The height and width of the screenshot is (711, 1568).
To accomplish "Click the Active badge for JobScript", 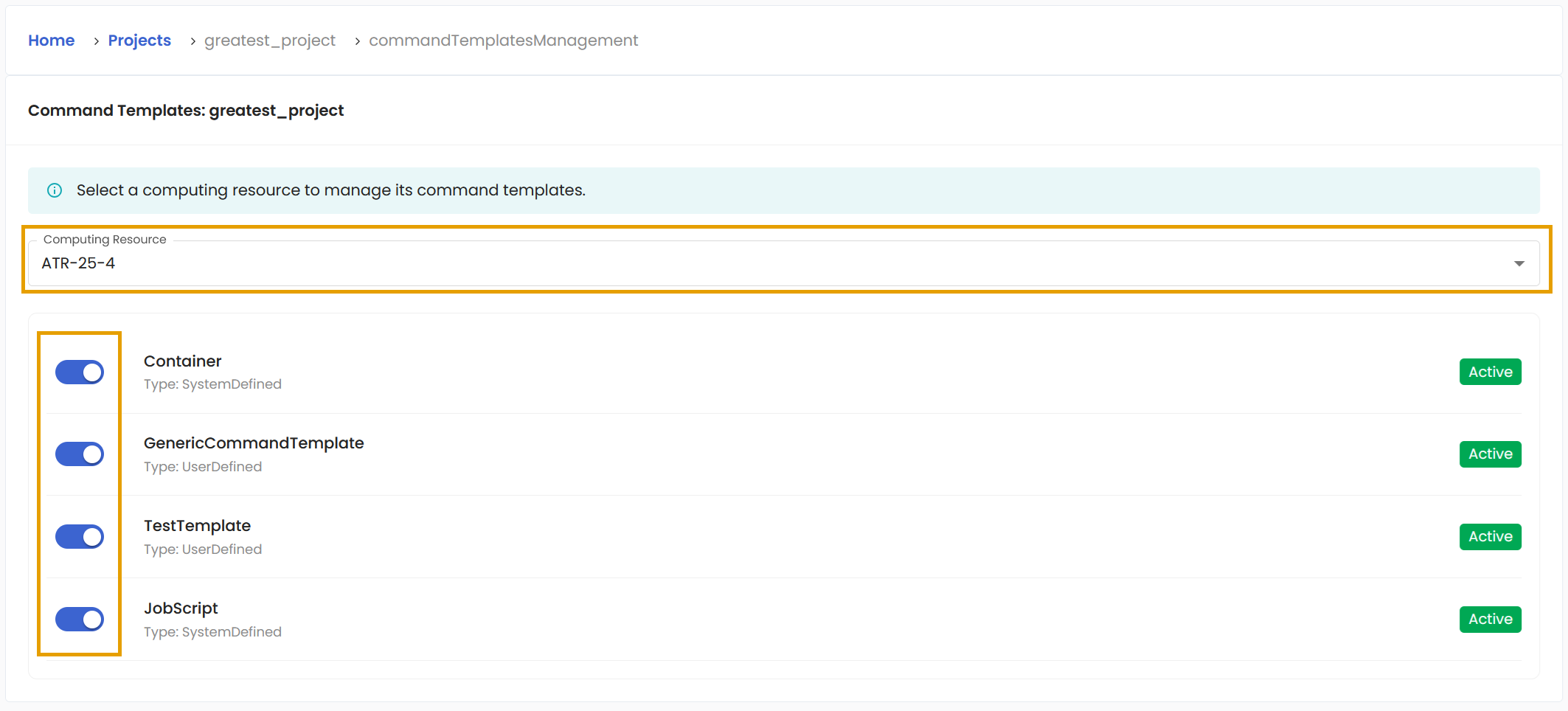I will [x=1491, y=620].
